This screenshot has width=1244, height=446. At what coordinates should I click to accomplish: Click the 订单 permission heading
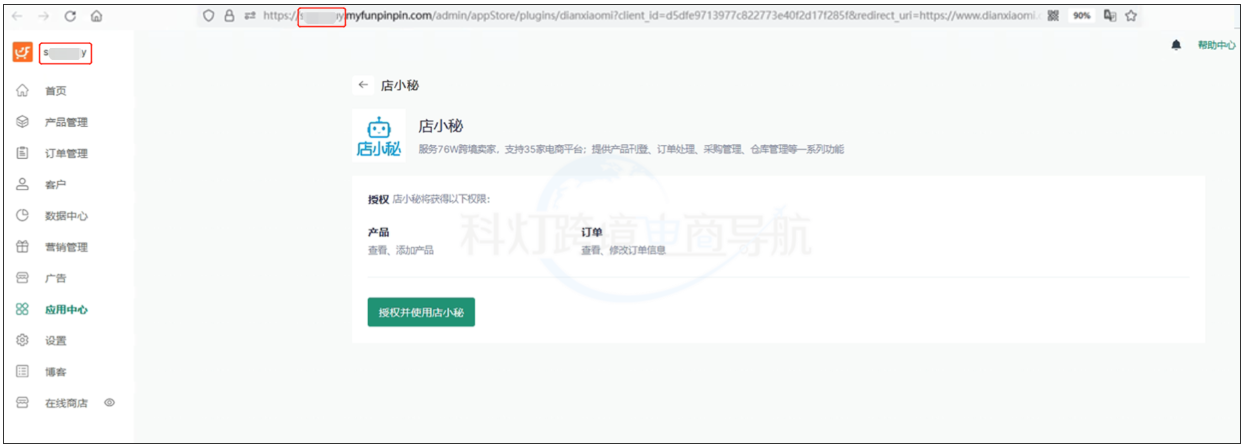[x=592, y=232]
